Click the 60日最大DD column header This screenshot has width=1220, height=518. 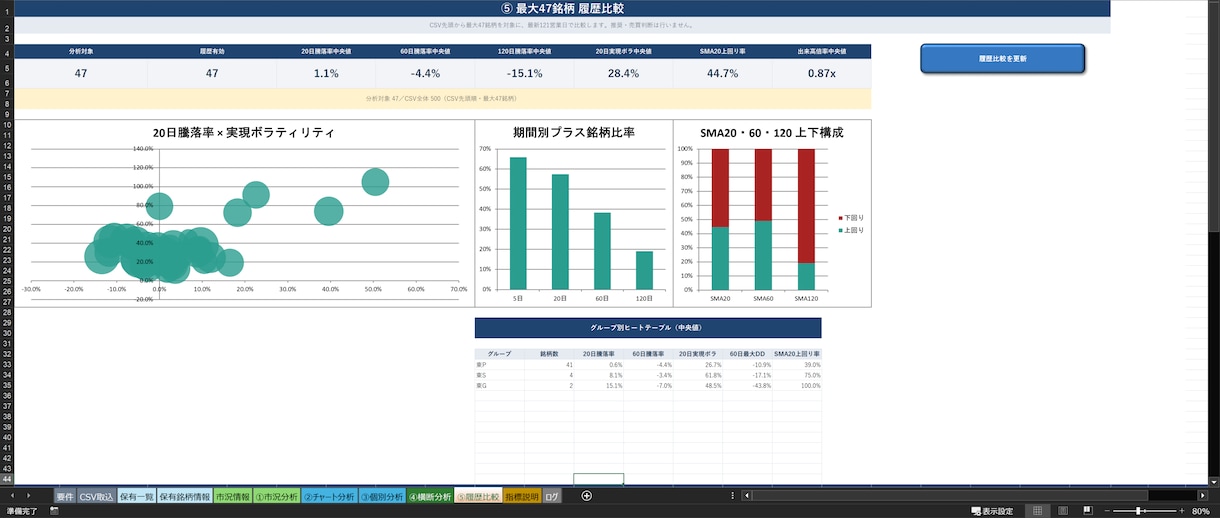[x=747, y=354]
